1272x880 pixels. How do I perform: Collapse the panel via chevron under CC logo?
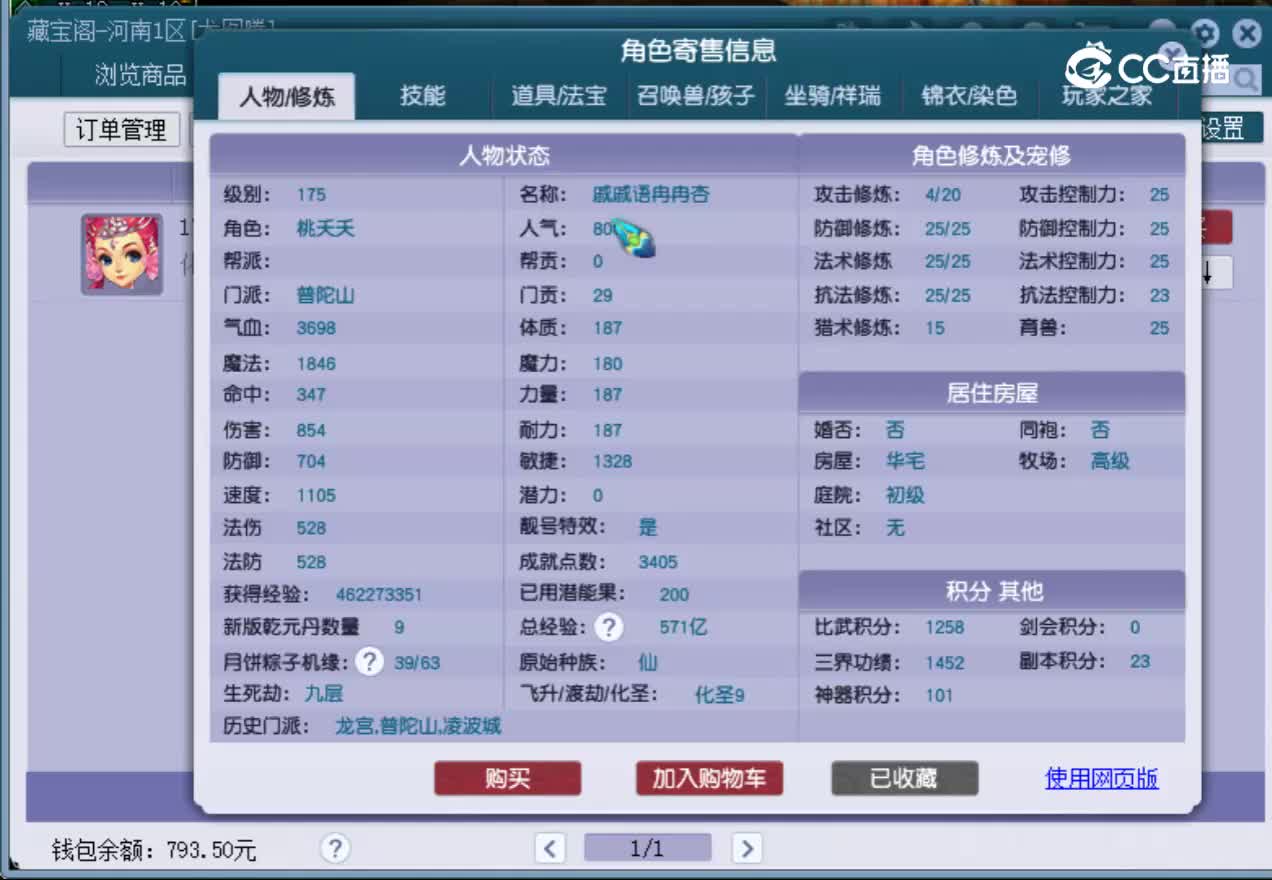1171,53
